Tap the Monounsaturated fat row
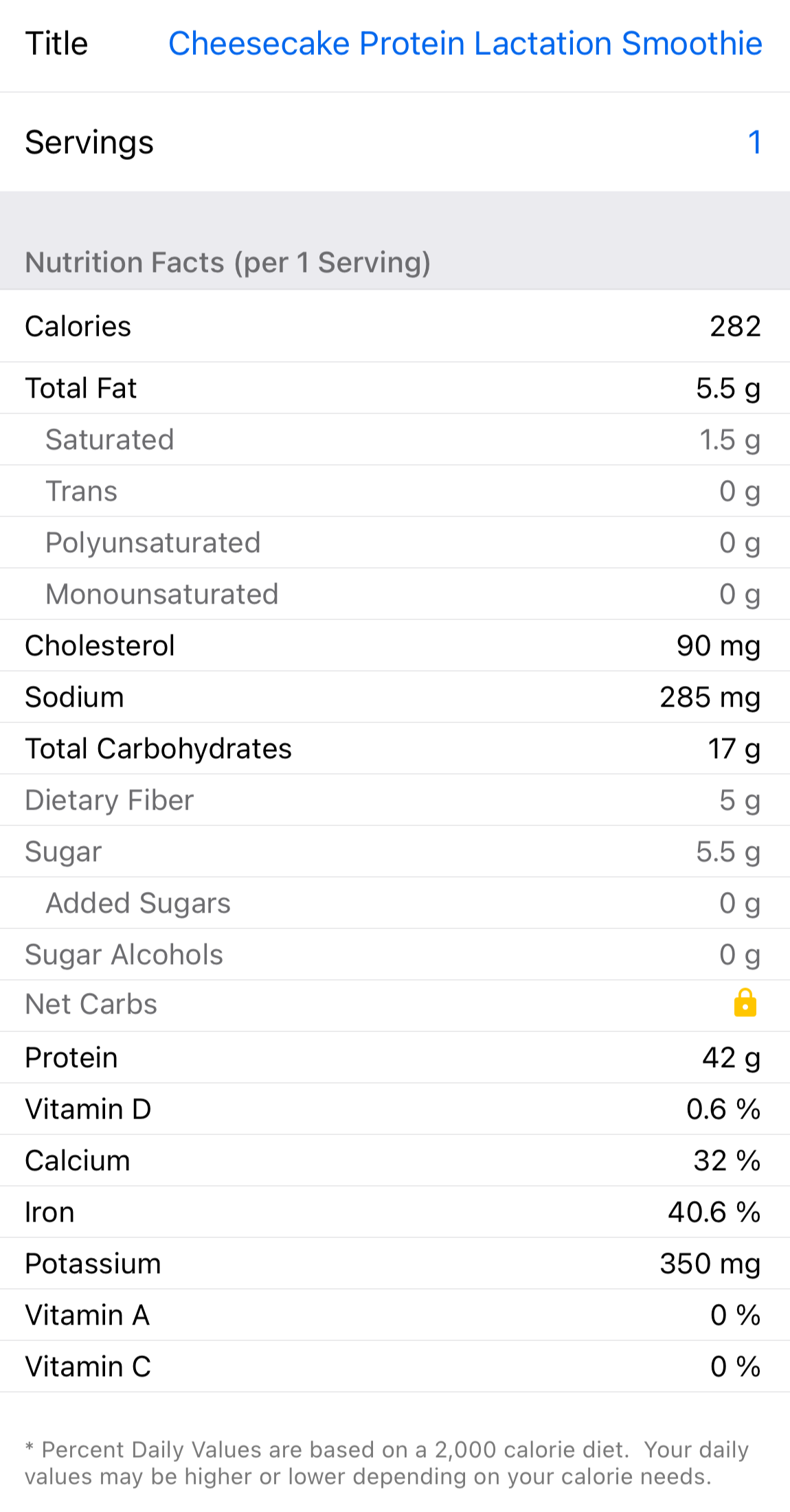 (394, 594)
